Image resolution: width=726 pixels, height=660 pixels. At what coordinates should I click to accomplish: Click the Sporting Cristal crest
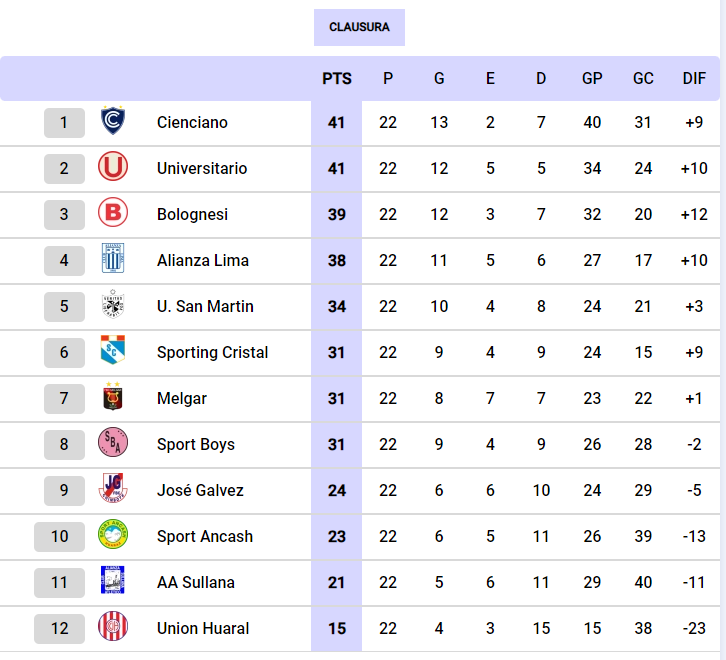(x=112, y=352)
